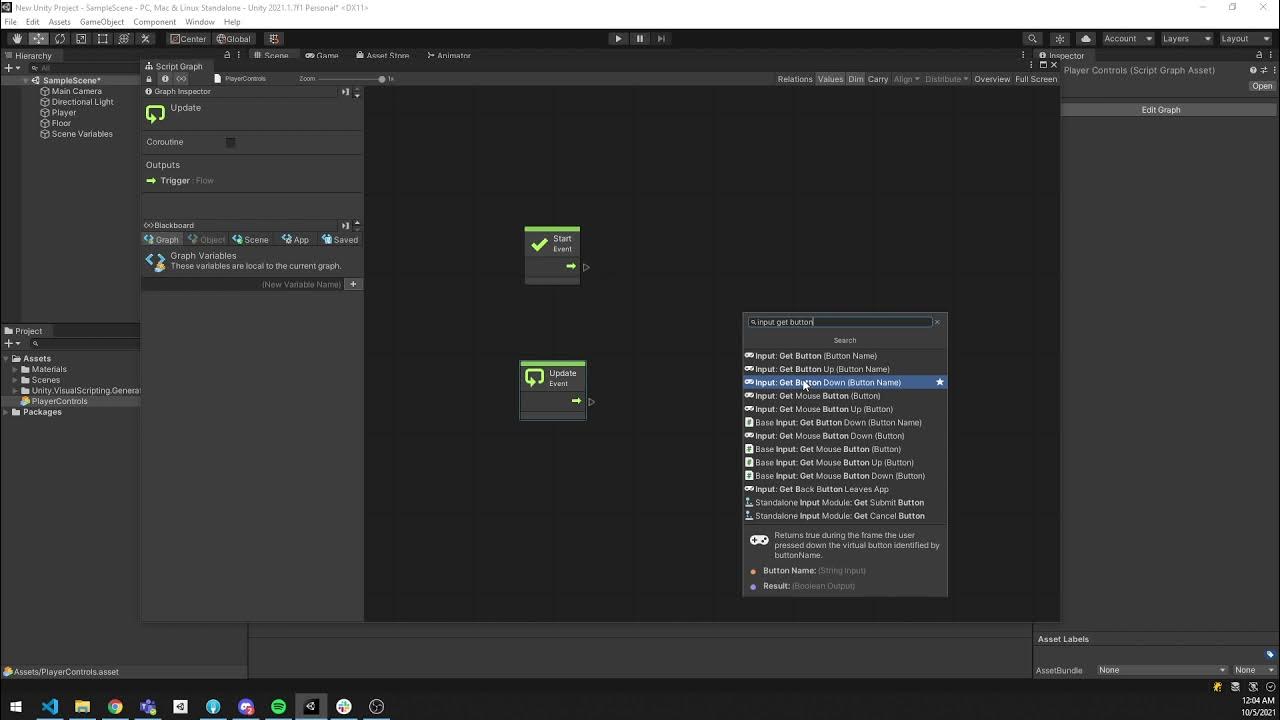Click the New Variable Name field
The height and width of the screenshot is (720, 1280).
coord(245,284)
